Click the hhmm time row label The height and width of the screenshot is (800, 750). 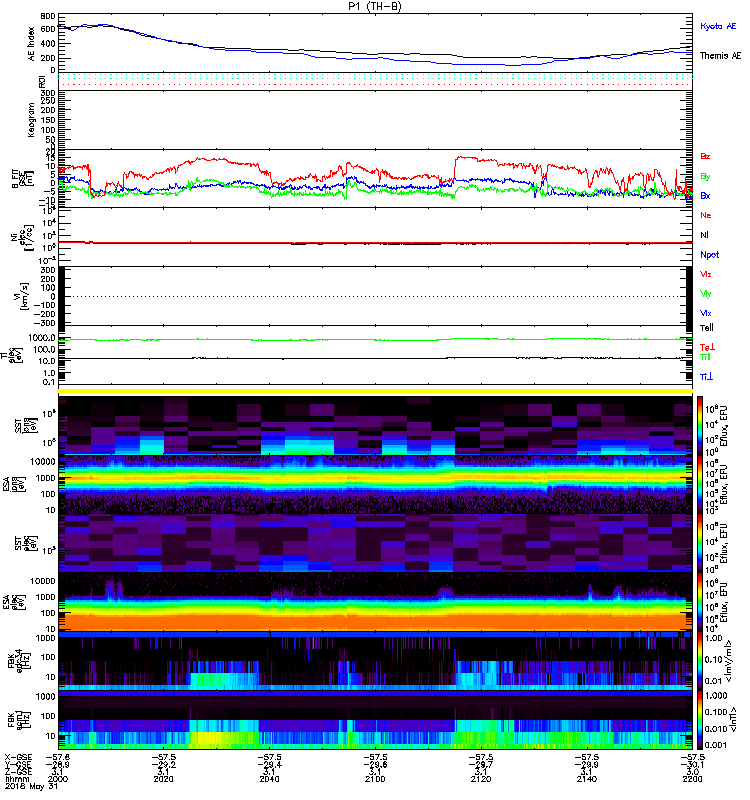tap(16, 779)
